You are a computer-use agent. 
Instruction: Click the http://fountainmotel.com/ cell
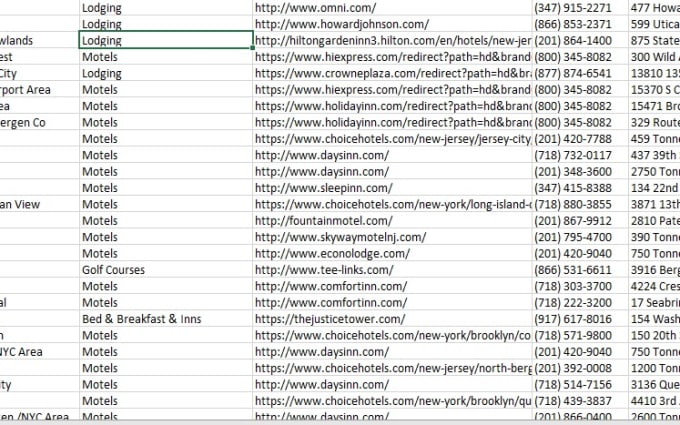tap(392, 221)
